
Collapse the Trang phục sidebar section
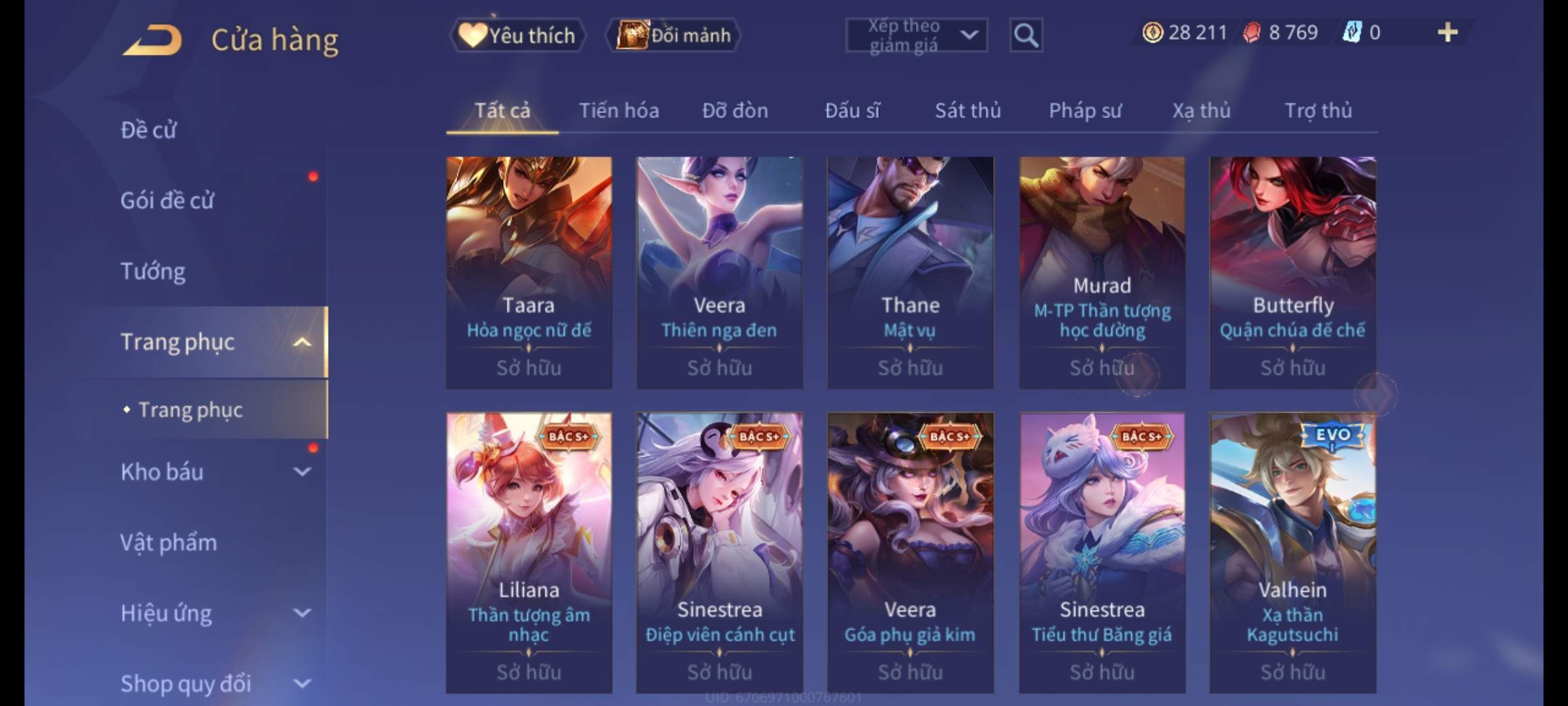302,342
